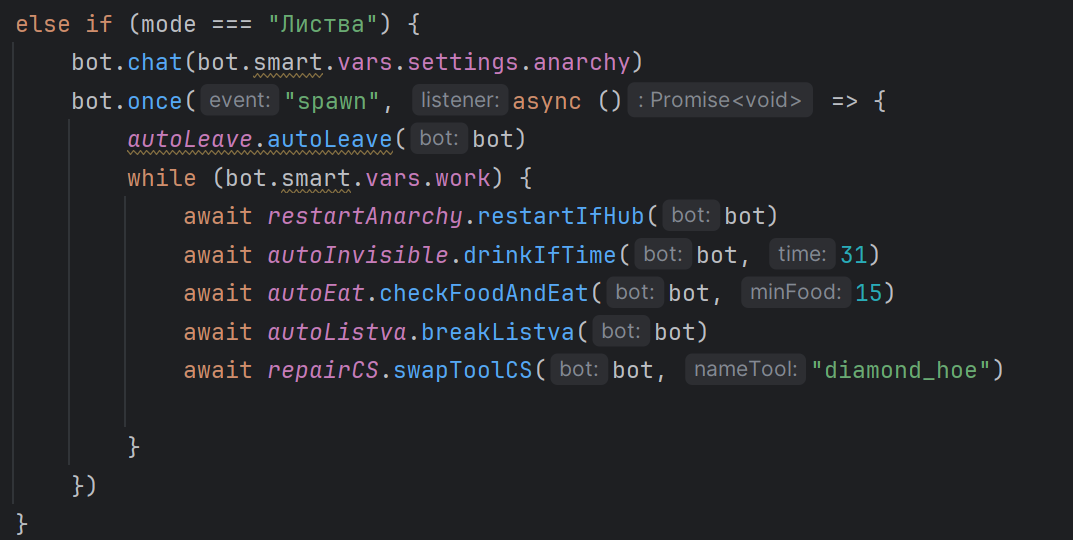Click the "event:" inlay hint

coord(240,100)
